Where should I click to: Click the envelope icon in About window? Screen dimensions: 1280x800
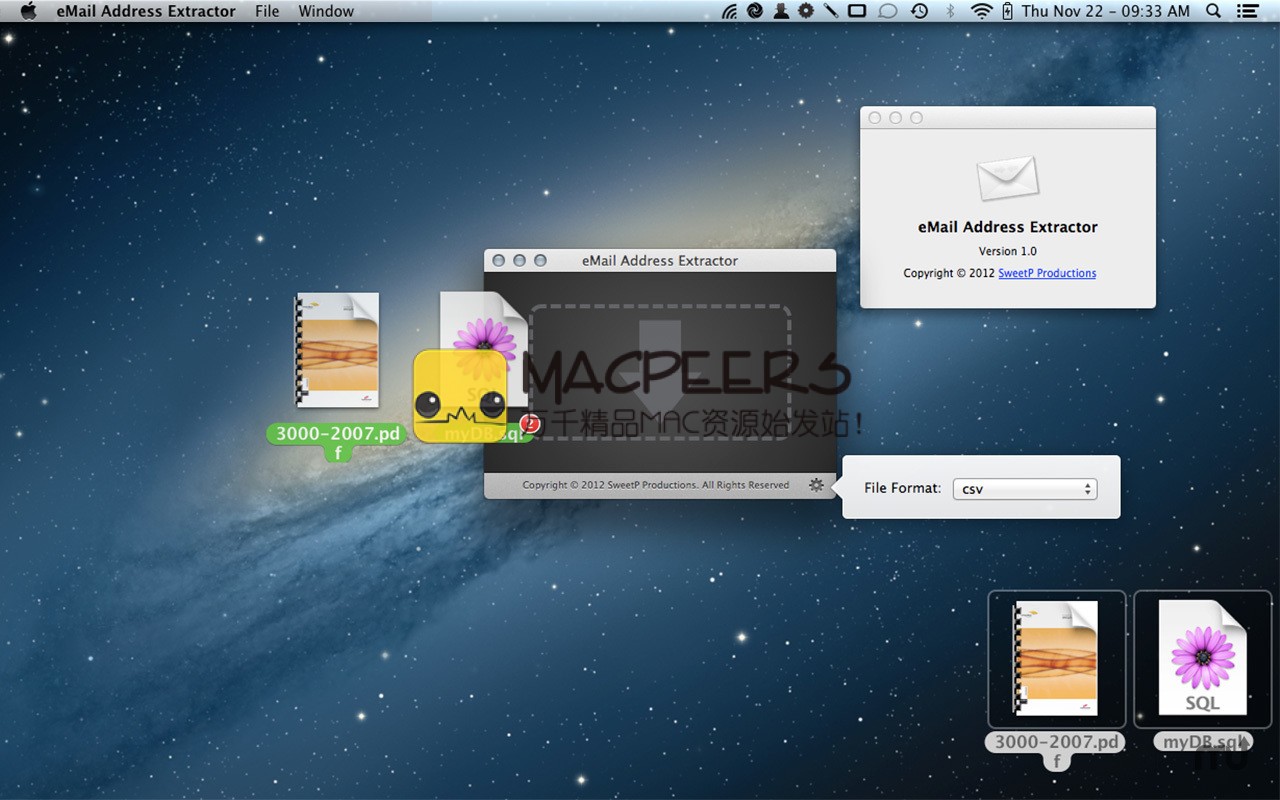[1007, 179]
